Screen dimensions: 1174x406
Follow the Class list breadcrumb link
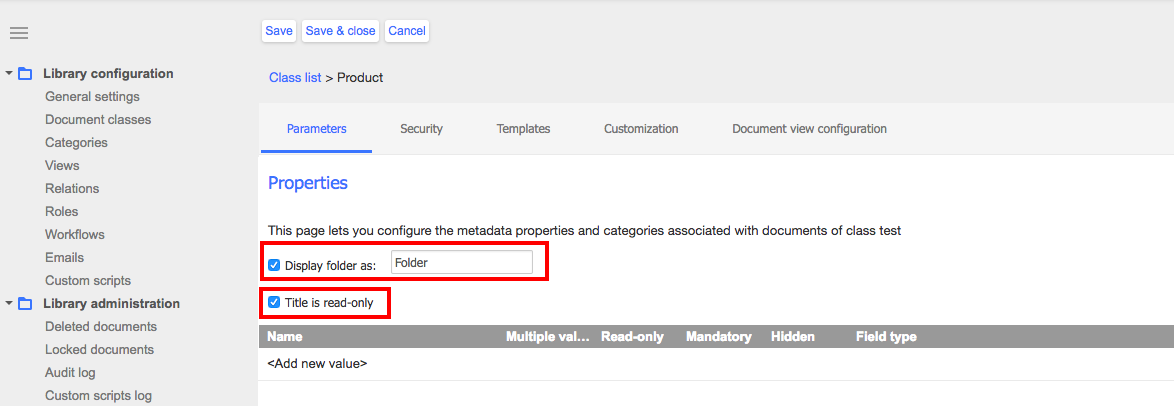(x=295, y=78)
